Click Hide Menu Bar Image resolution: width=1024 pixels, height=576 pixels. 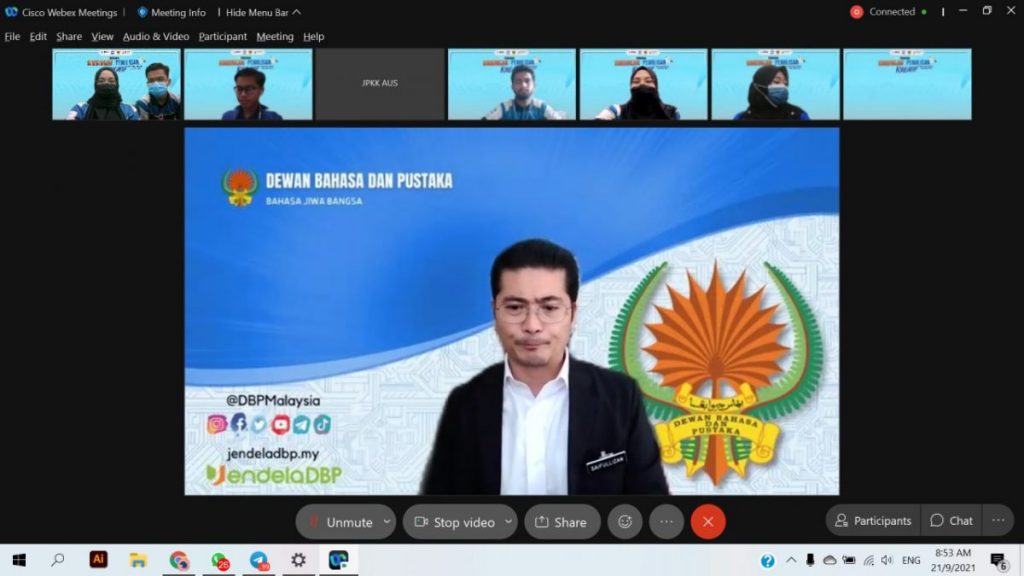coord(257,12)
